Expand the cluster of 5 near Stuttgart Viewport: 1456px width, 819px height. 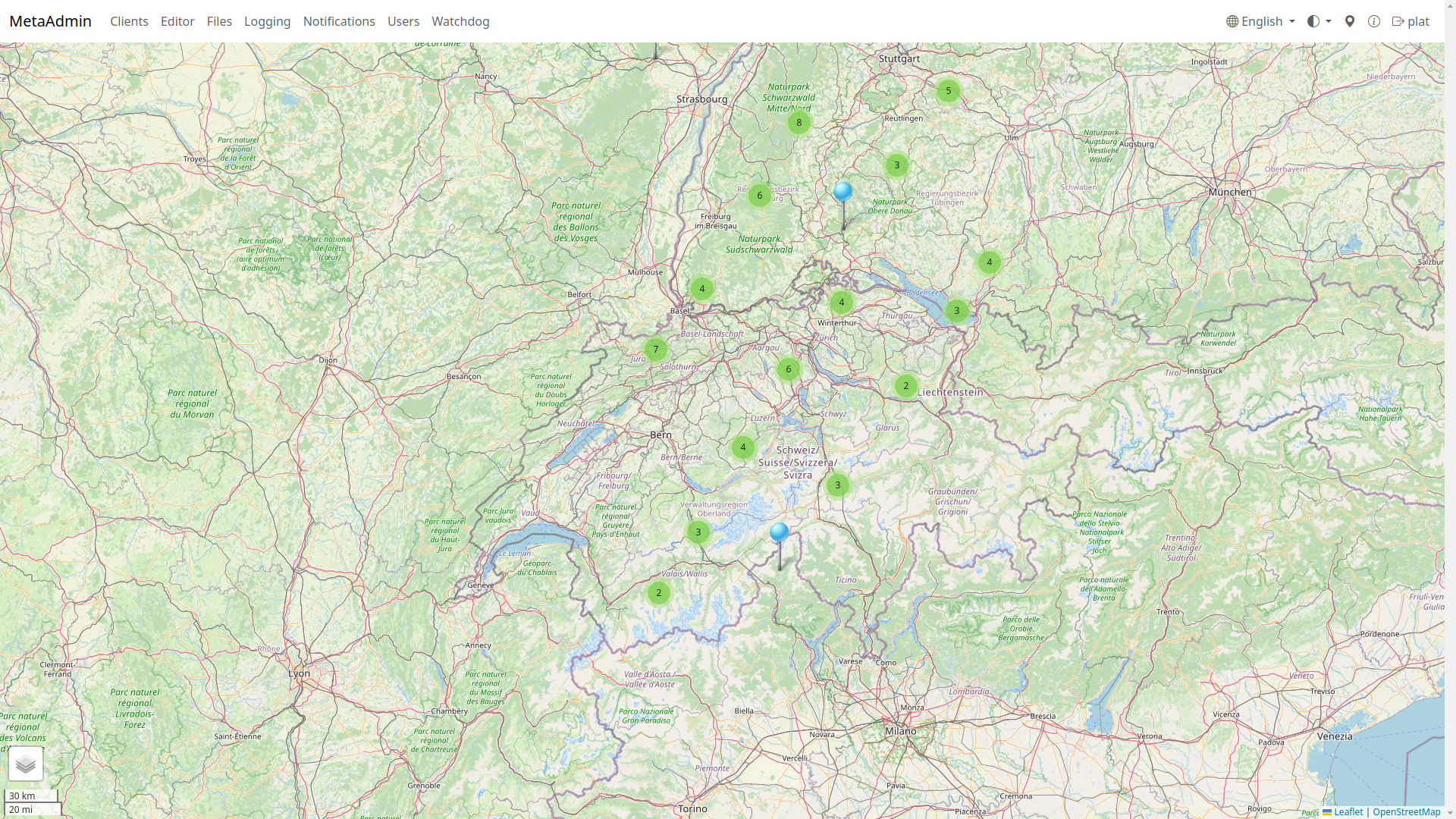point(948,91)
